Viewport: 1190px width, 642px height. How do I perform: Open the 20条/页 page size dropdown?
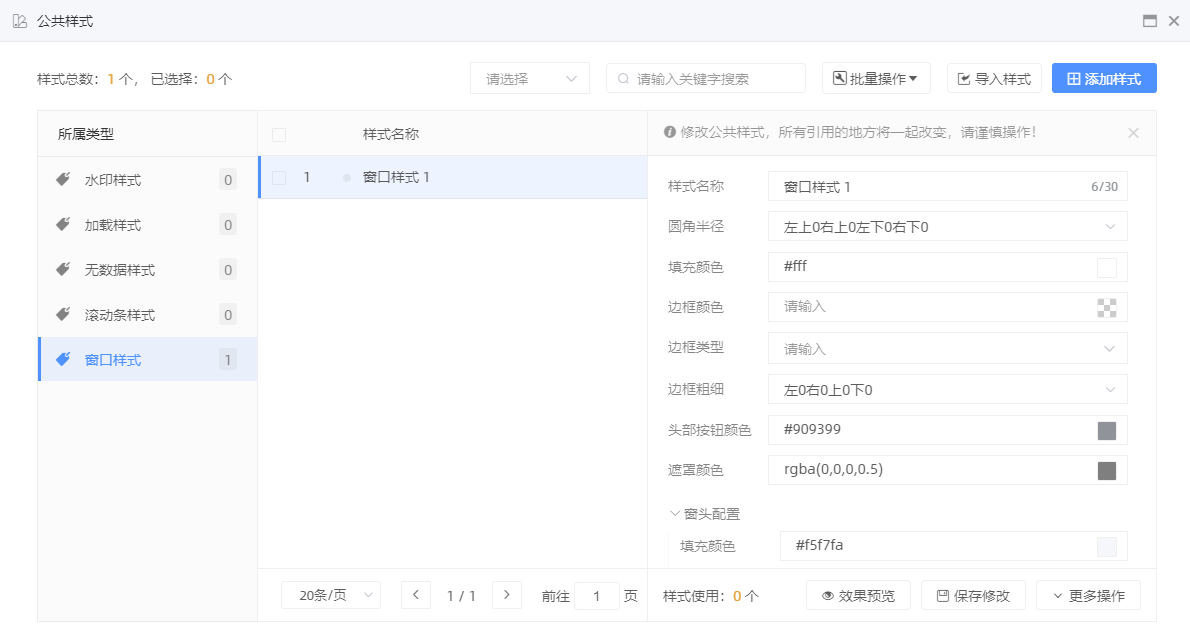pyautogui.click(x=331, y=595)
